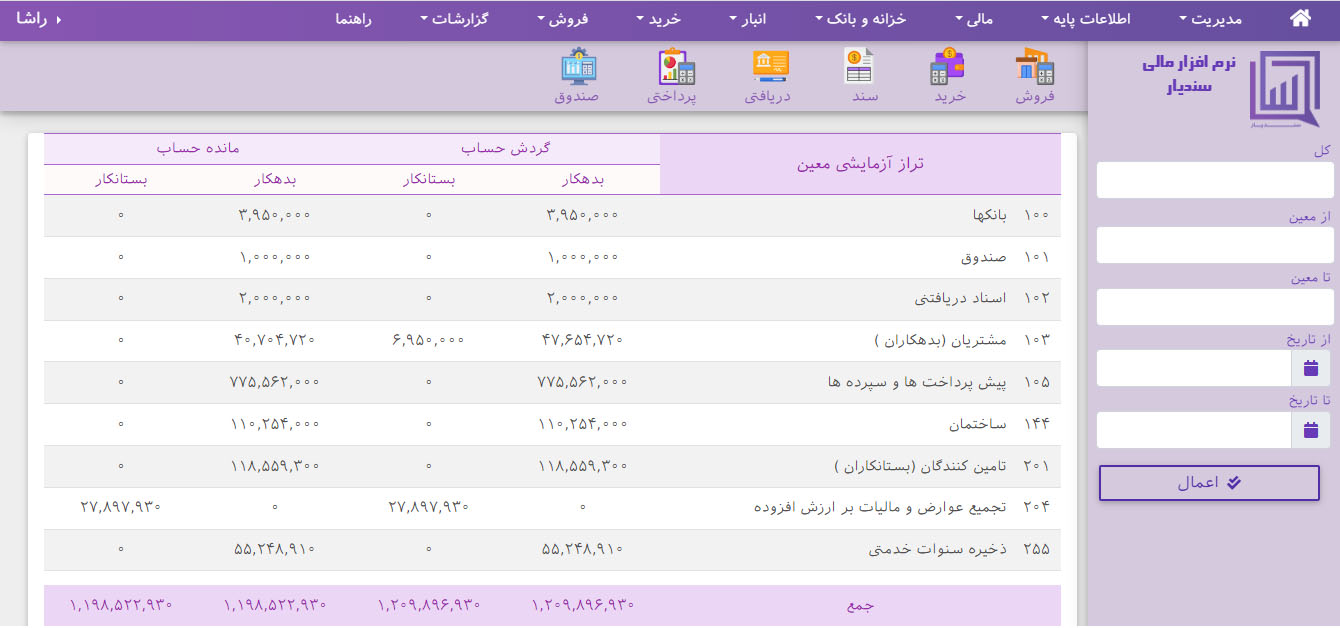Screen dimensions: 1340x628
Task: Open the دریافتی (Receipts) shortcut icon
Action: [x=768, y=74]
